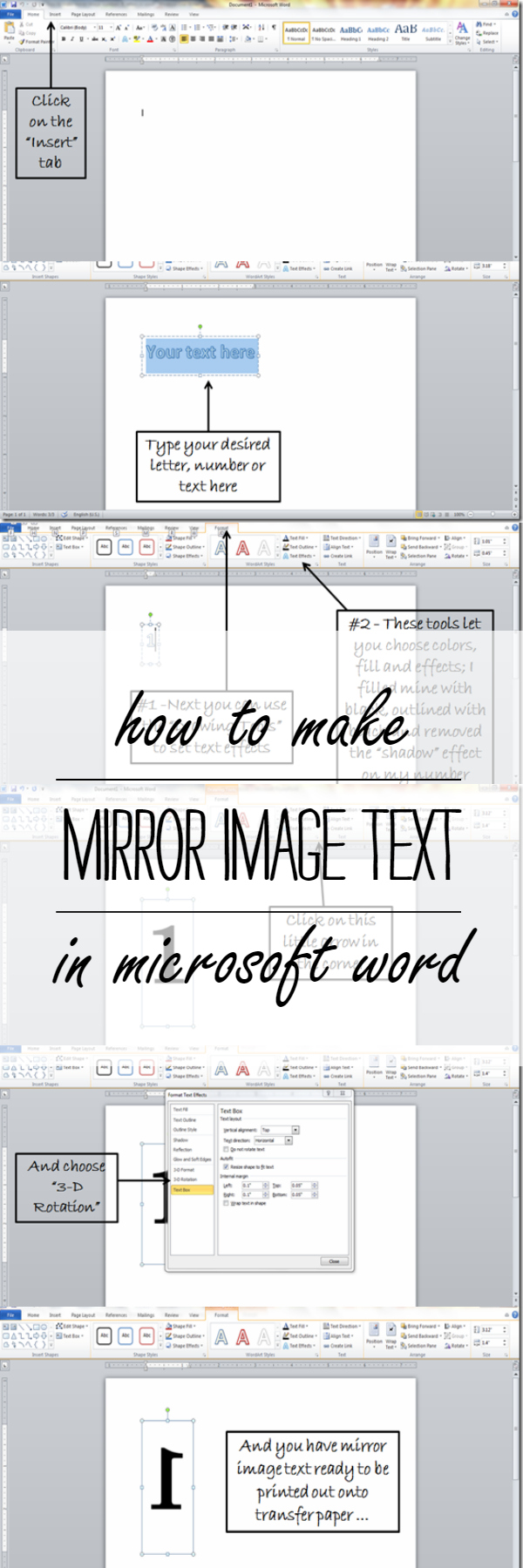Click Edit Shape in the bottom screenshot ribbon
Screen dimensions: 523x1568
[x=71, y=1326]
